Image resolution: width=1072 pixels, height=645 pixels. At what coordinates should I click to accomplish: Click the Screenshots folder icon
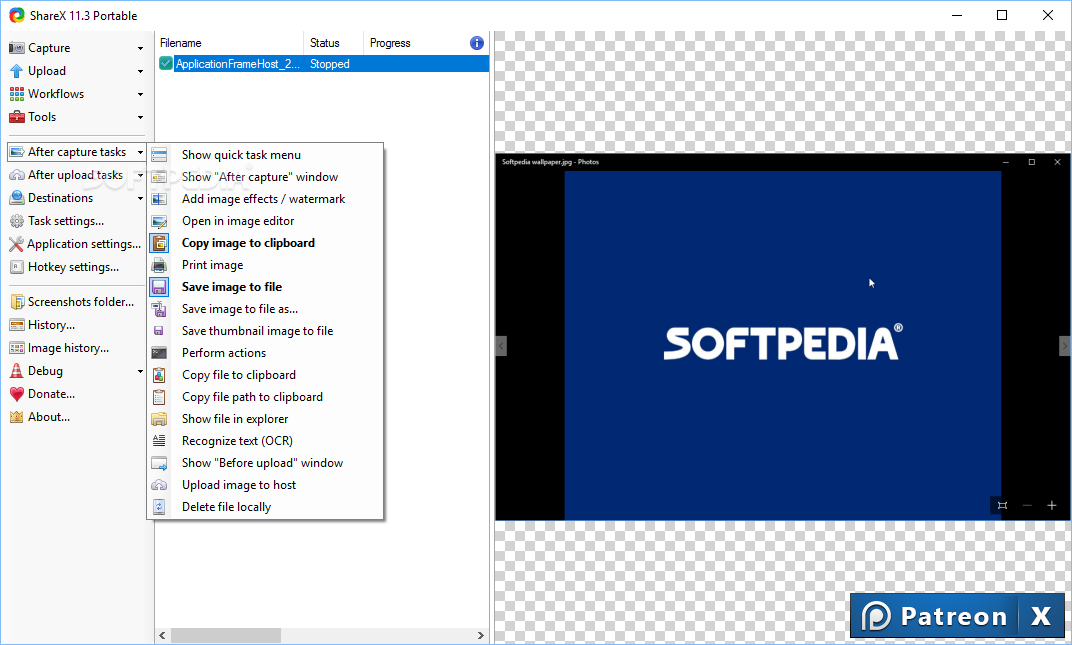coord(16,302)
